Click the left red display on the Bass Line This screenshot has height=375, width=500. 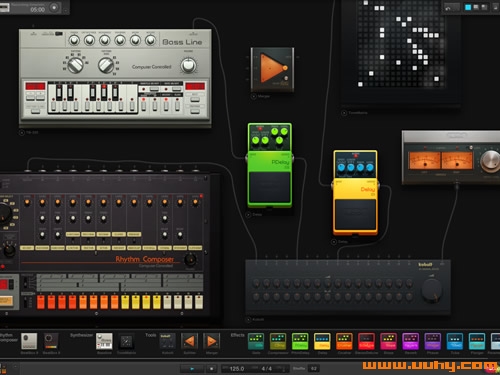click(x=35, y=86)
